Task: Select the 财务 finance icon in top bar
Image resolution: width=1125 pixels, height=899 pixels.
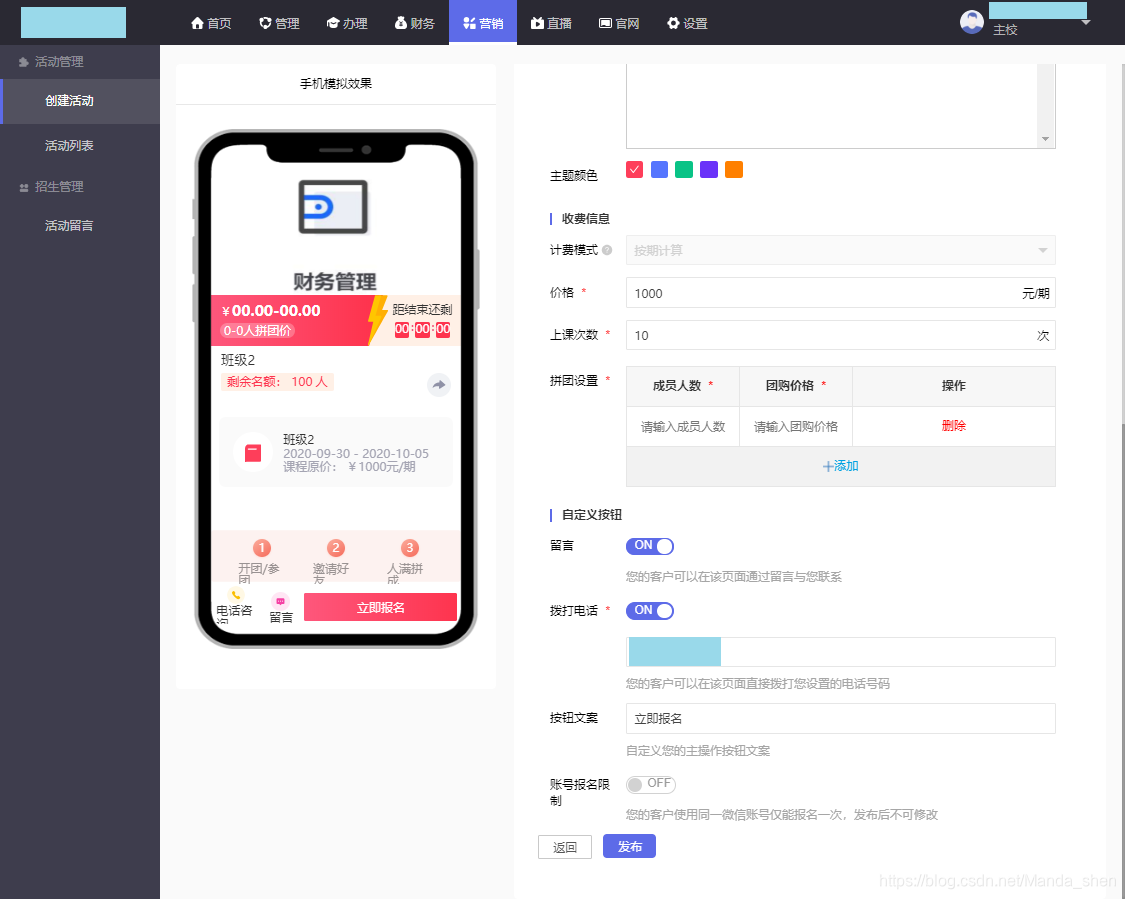Action: [x=400, y=22]
